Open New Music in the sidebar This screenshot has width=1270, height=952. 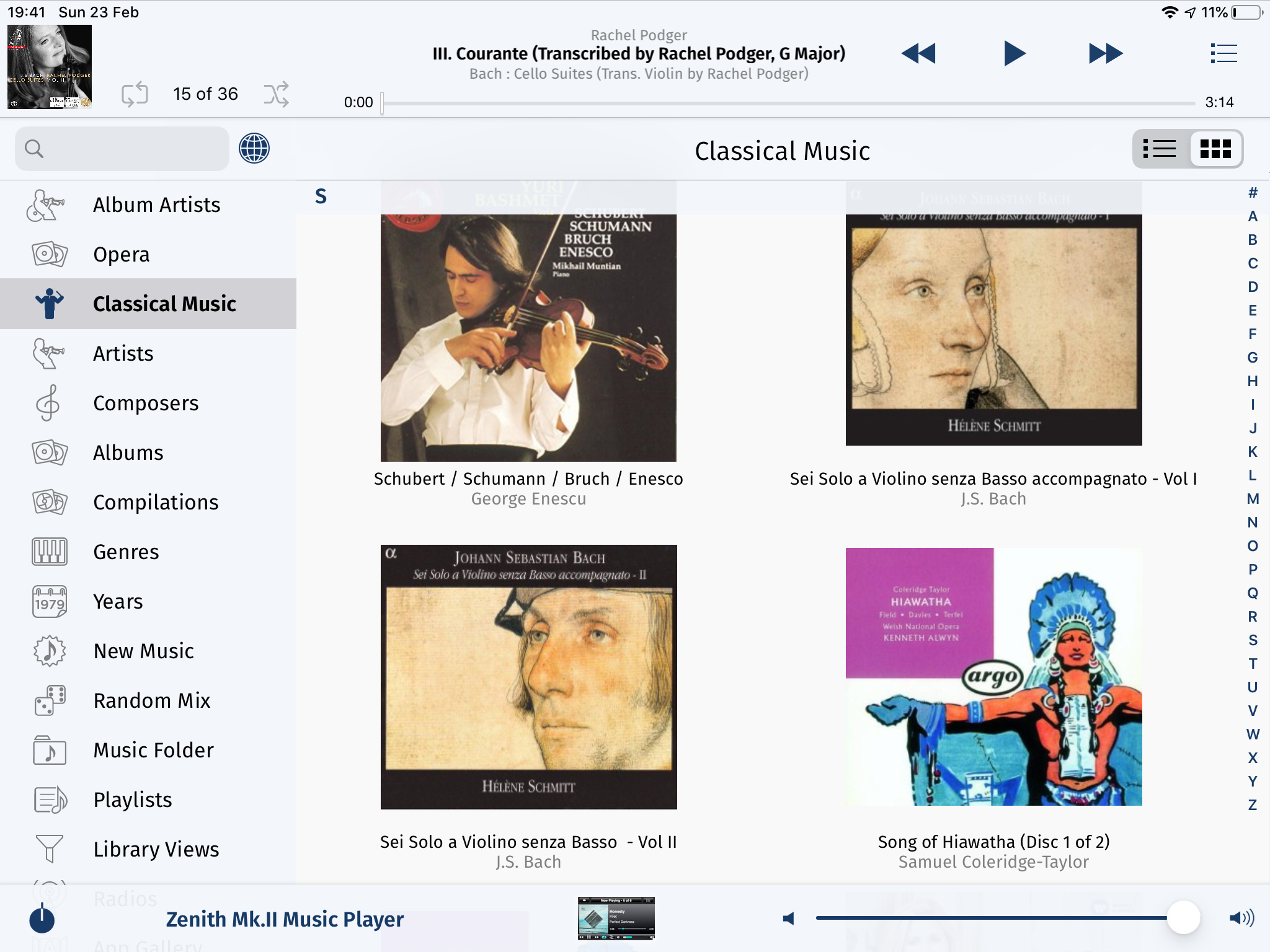pos(148,651)
